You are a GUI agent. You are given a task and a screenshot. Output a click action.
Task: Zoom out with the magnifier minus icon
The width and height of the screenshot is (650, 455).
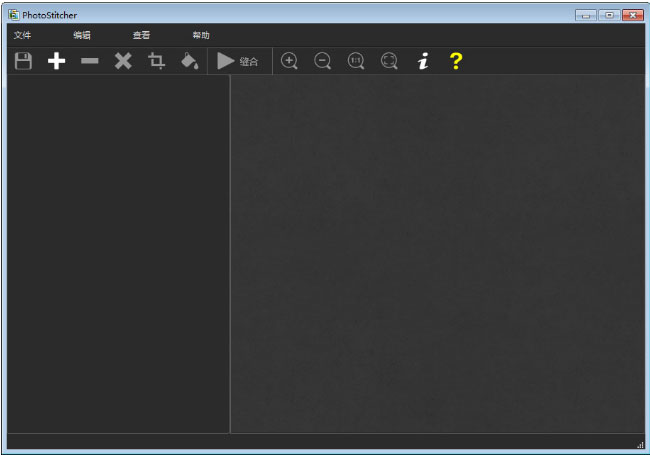(x=323, y=61)
